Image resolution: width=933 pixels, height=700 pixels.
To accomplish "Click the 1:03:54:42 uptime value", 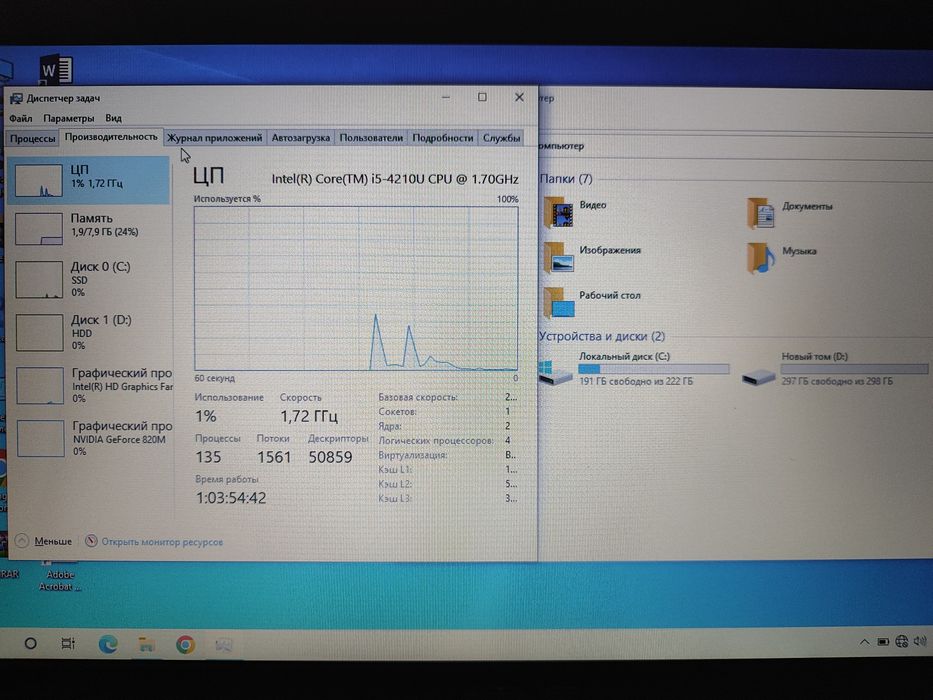I will pyautogui.click(x=231, y=498).
